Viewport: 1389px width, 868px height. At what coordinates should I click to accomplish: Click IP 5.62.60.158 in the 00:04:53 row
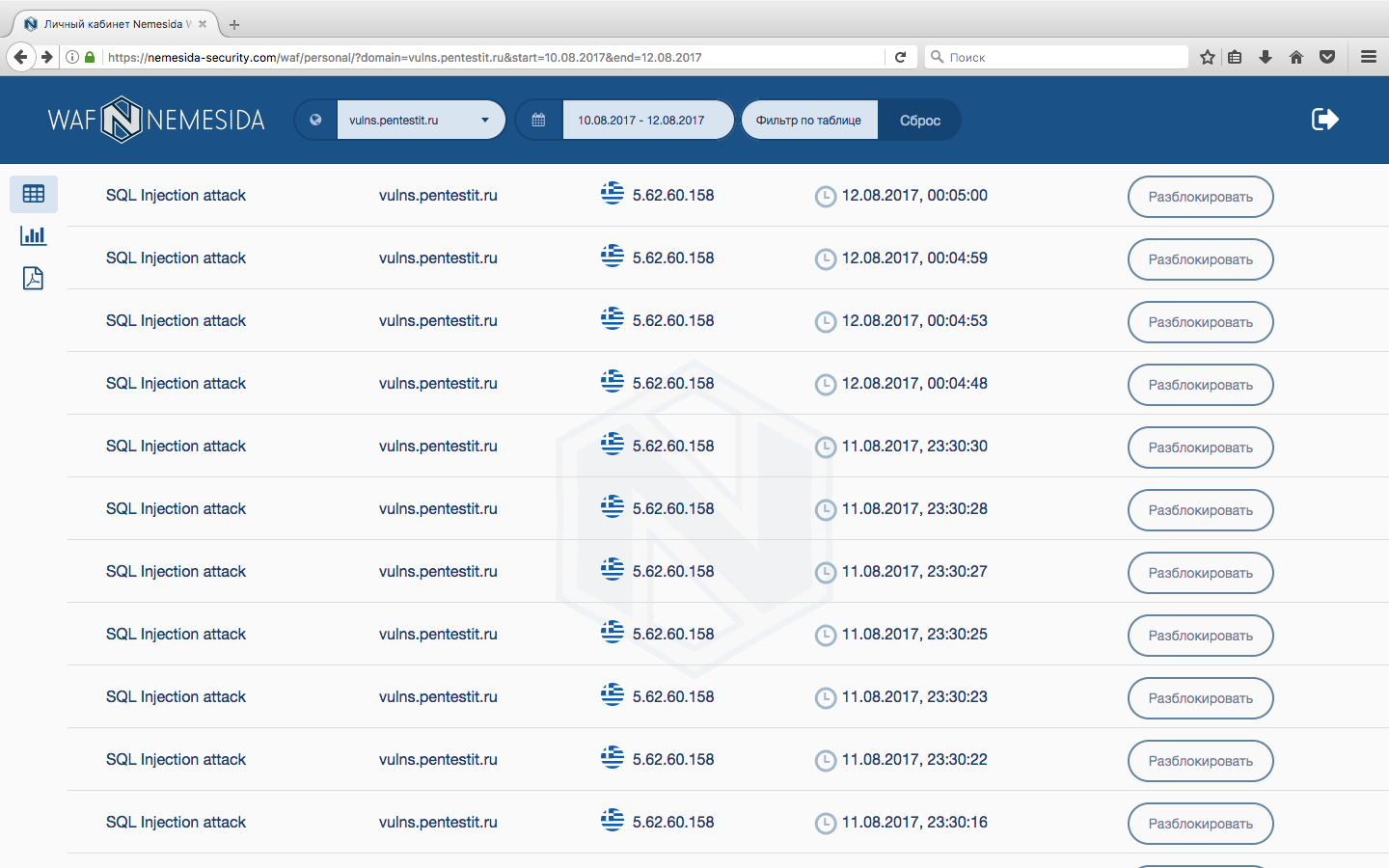click(673, 320)
